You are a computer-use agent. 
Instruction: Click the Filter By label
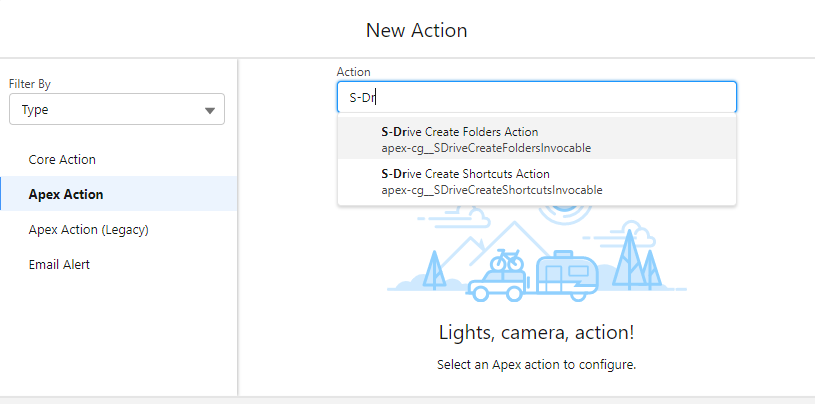click(30, 84)
